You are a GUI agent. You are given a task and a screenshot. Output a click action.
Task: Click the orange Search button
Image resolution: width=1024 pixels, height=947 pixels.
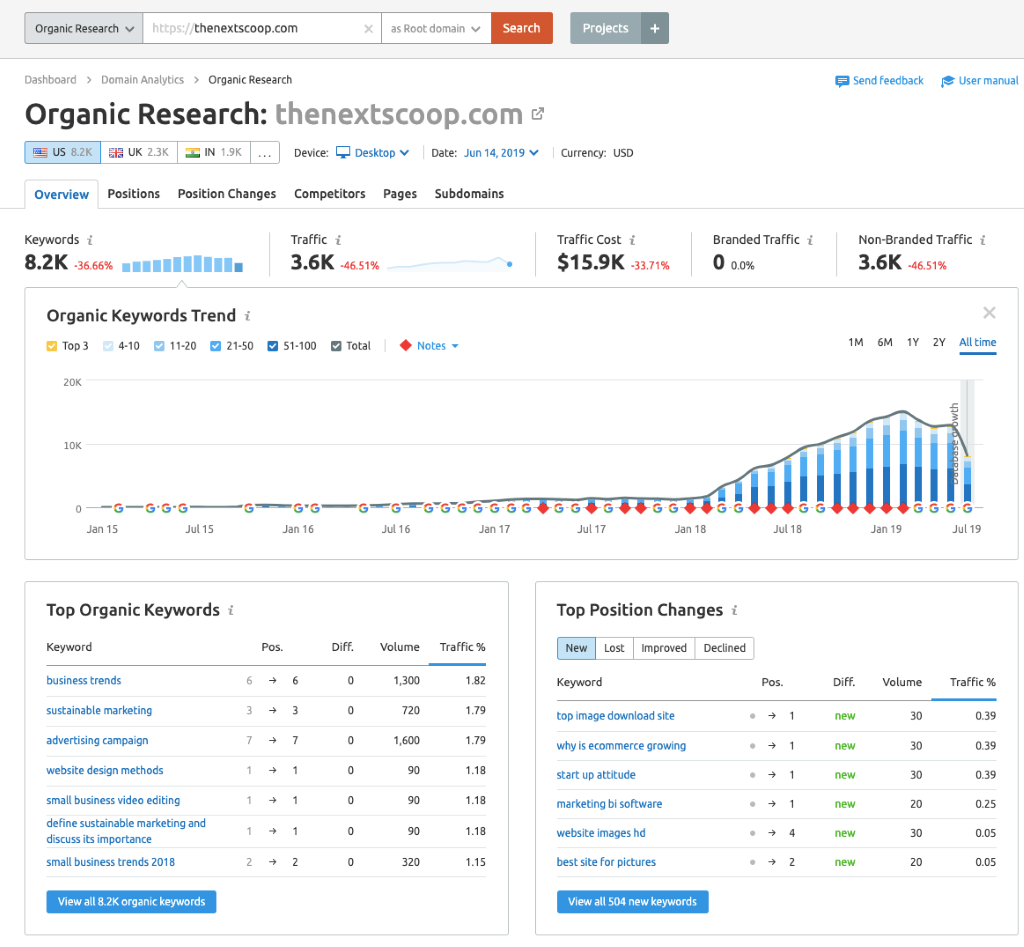coord(522,28)
